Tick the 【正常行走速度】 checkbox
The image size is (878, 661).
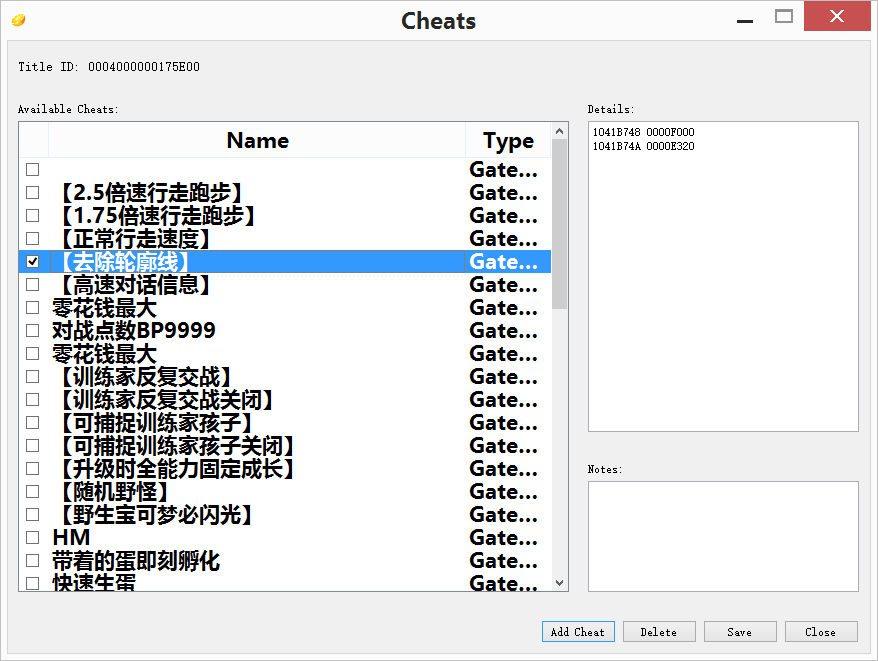click(32, 238)
